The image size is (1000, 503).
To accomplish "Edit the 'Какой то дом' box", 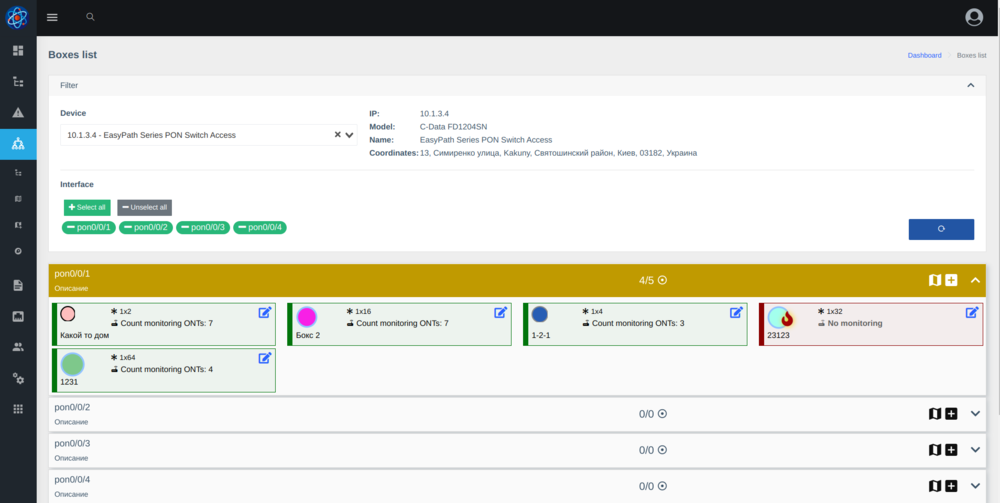I will point(265,313).
